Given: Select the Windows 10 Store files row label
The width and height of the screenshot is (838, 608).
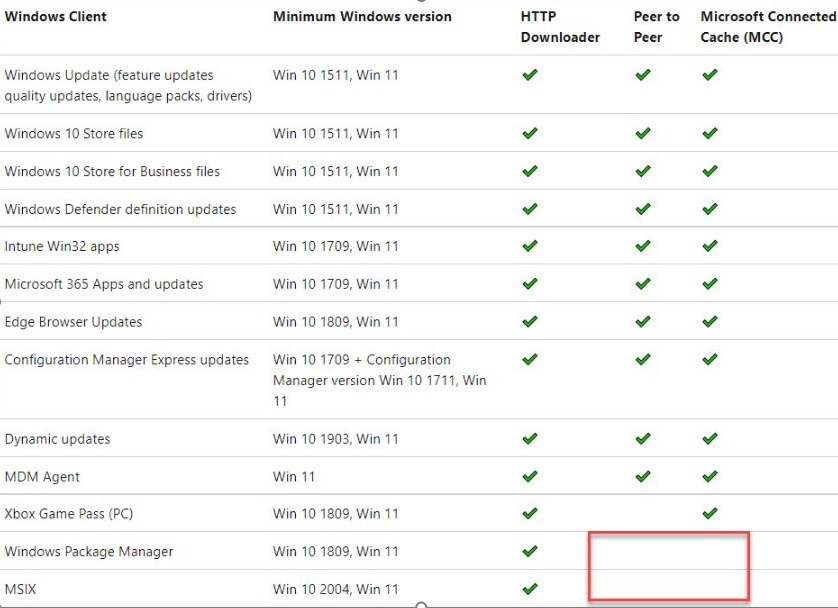Looking at the screenshot, I should tap(74, 134).
